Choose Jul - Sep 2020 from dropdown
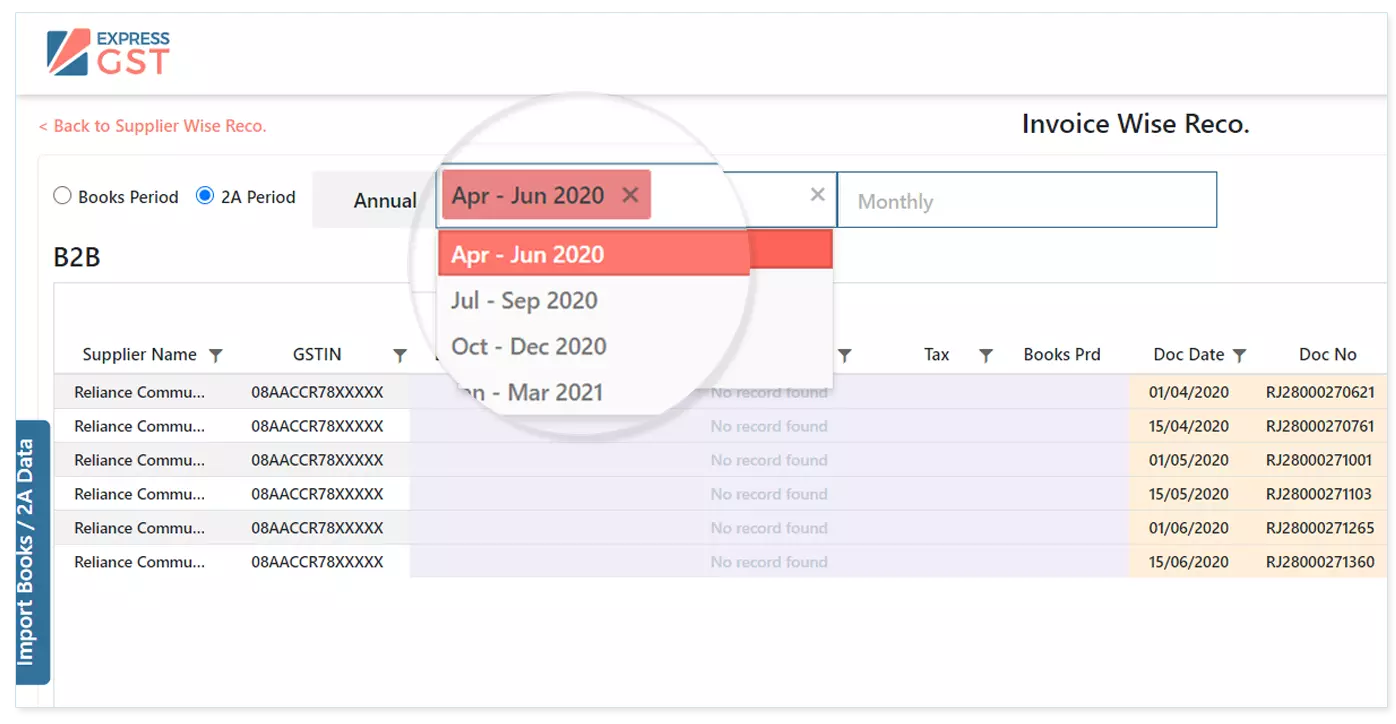Image resolution: width=1396 pixels, height=724 pixels. [524, 300]
